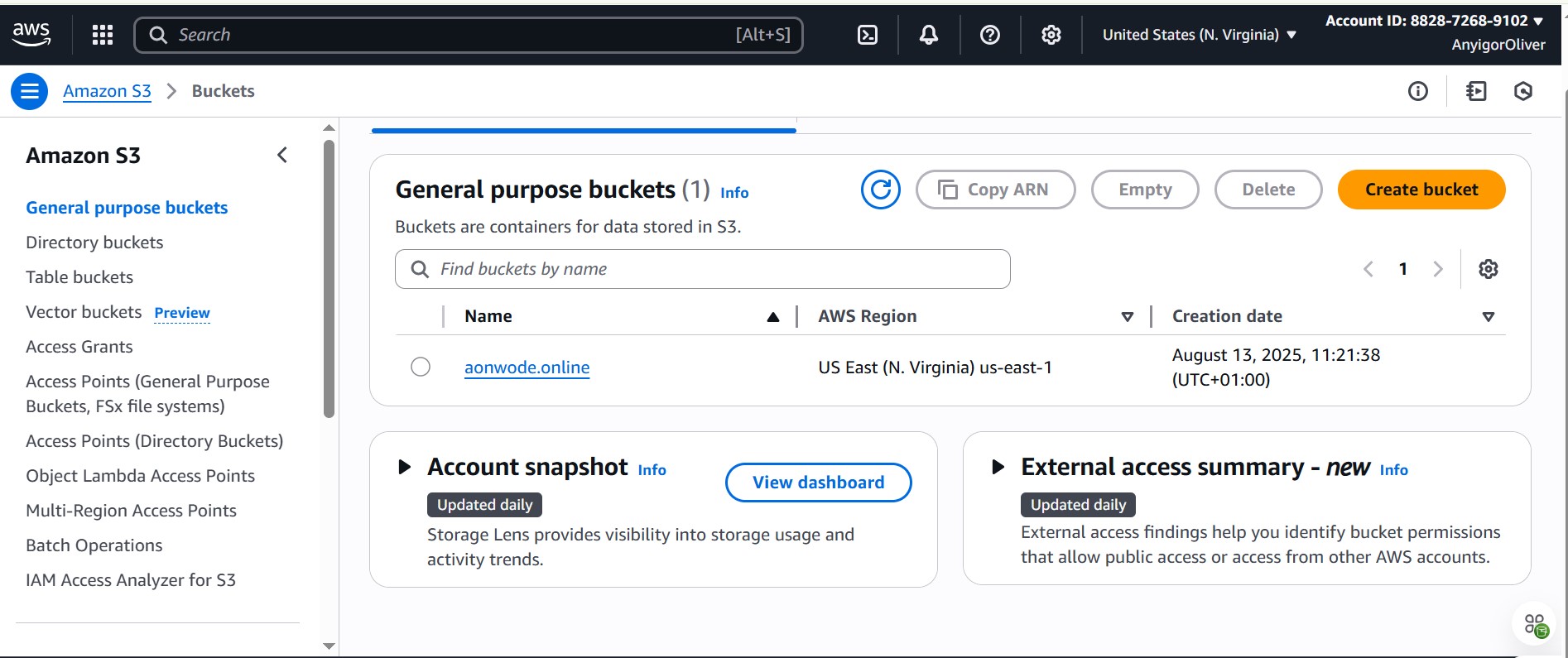Click View dashboard button
Screen dimensions: 1568x658
coord(818,483)
